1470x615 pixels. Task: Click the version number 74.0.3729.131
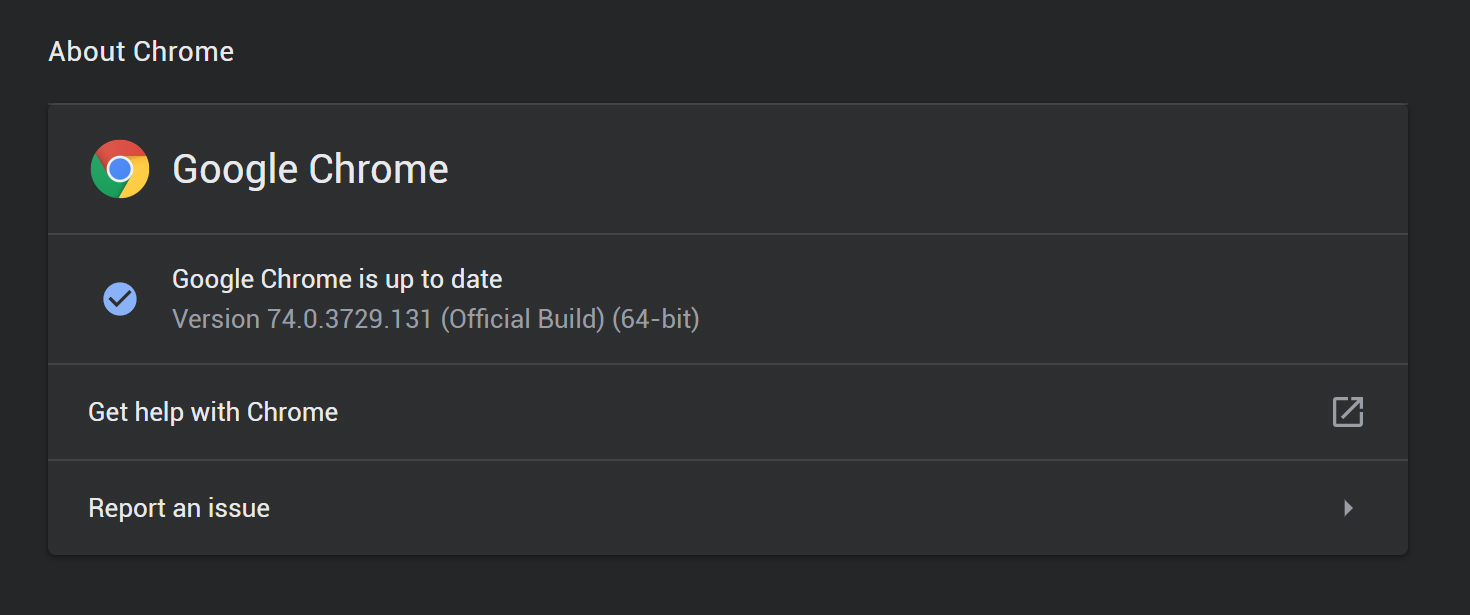coord(349,319)
